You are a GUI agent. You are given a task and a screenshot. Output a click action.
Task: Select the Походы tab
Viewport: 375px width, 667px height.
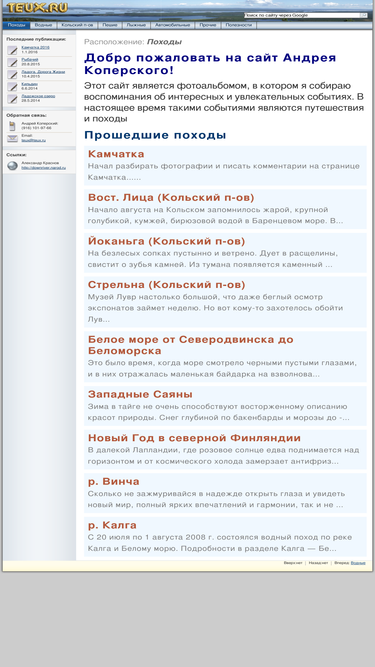pos(16,25)
